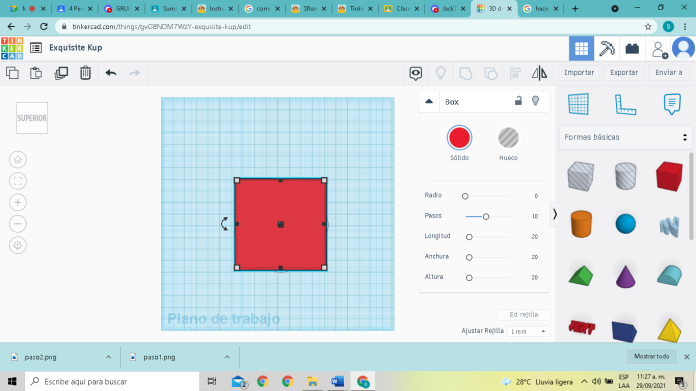Click the Align tool icon
The height and width of the screenshot is (391, 696).
click(x=515, y=73)
